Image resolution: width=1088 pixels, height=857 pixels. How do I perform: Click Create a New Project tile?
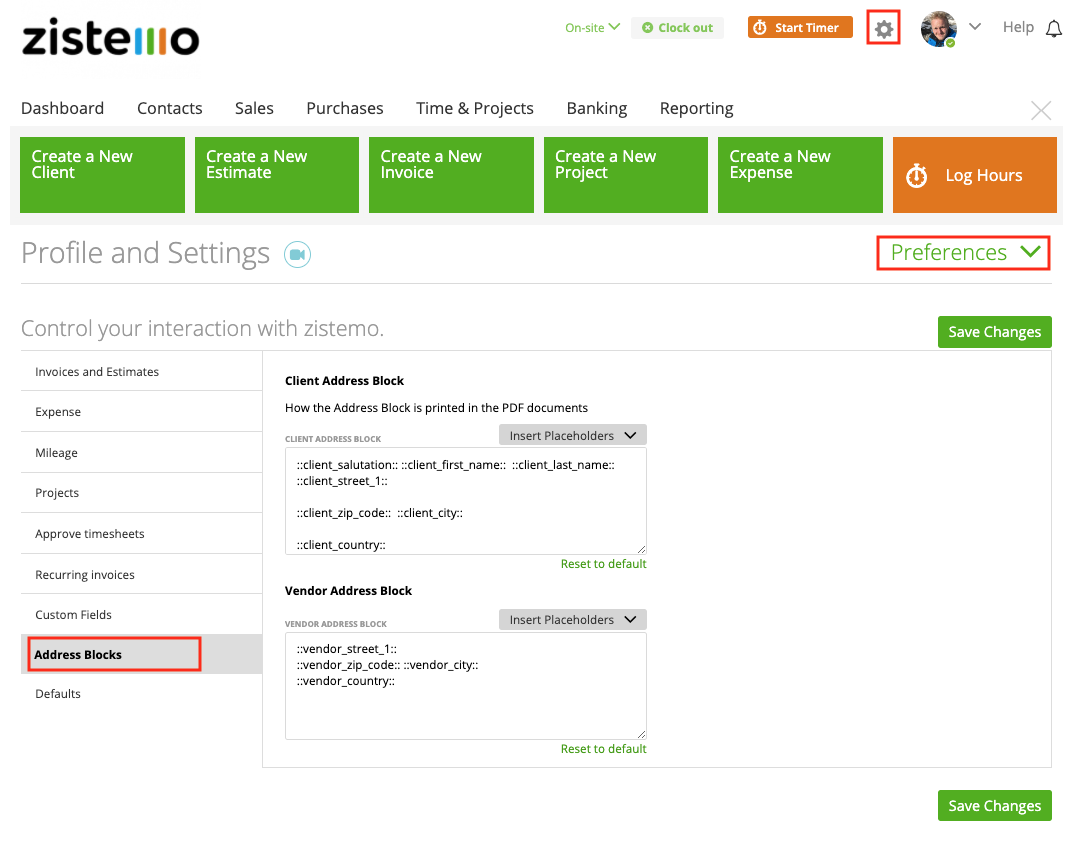626,175
